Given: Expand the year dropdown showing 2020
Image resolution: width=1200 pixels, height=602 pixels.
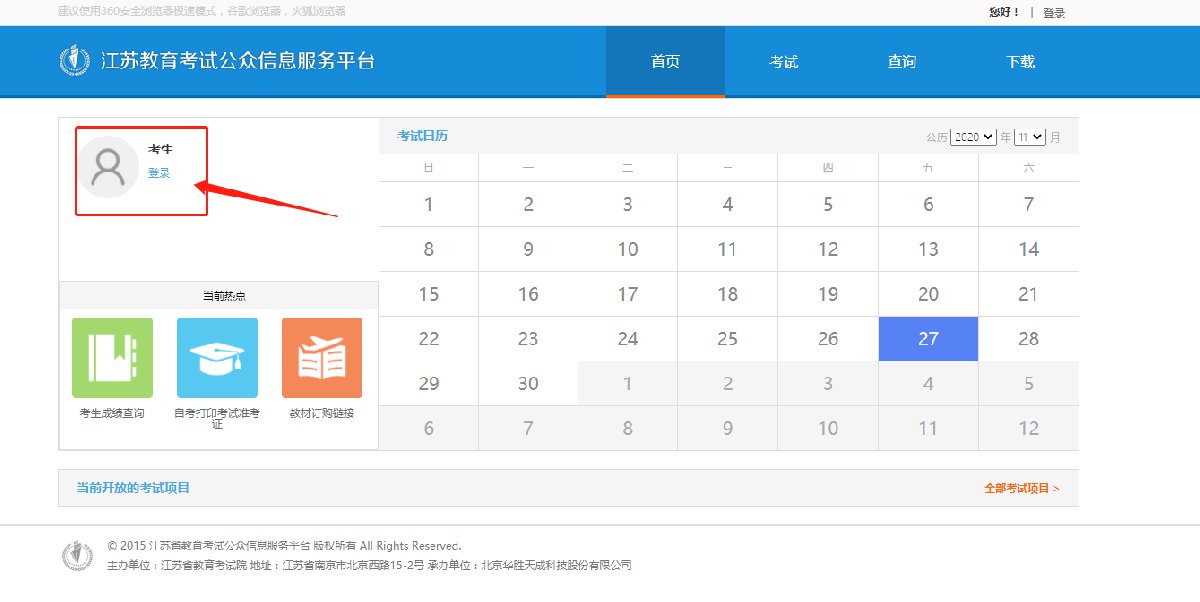Looking at the screenshot, I should pyautogui.click(x=973, y=137).
